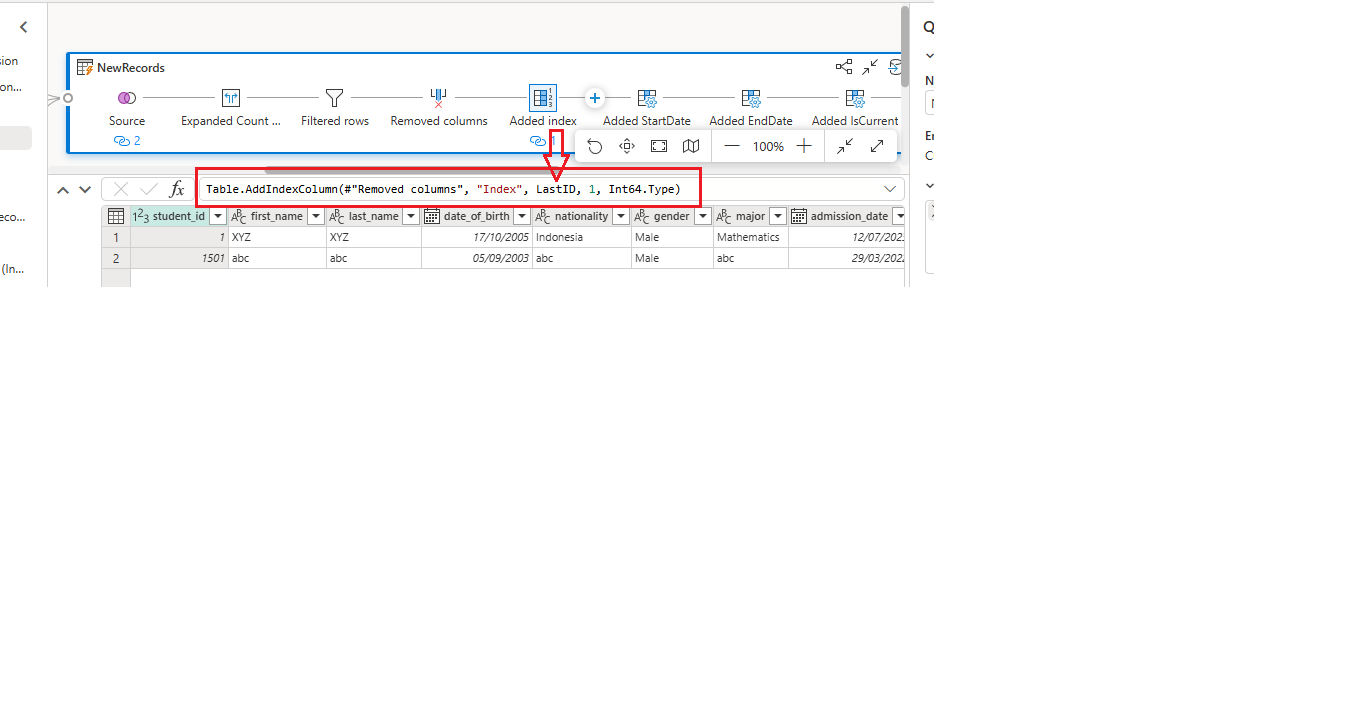Image resolution: width=1364 pixels, height=724 pixels.
Task: Click the Mathematics cell
Action: tap(751, 237)
